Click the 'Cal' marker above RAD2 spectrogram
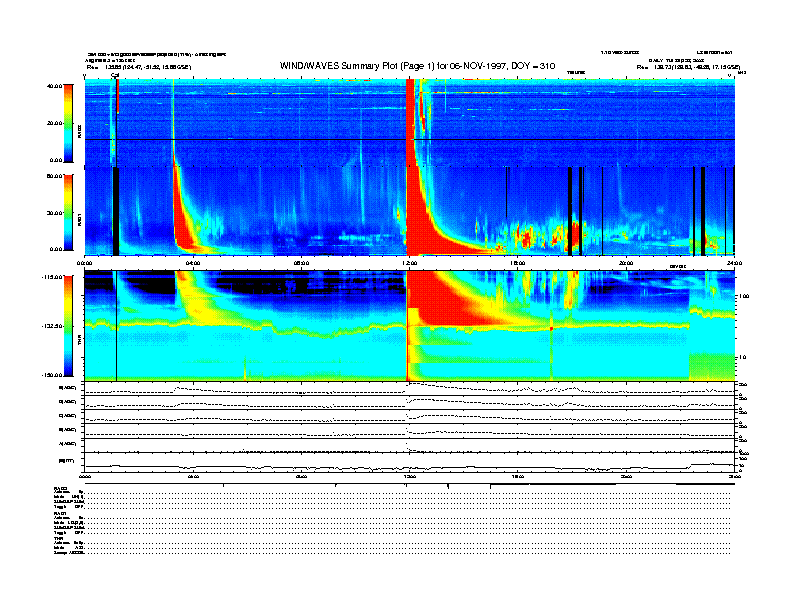This screenshot has width=792, height=612. tap(115, 76)
